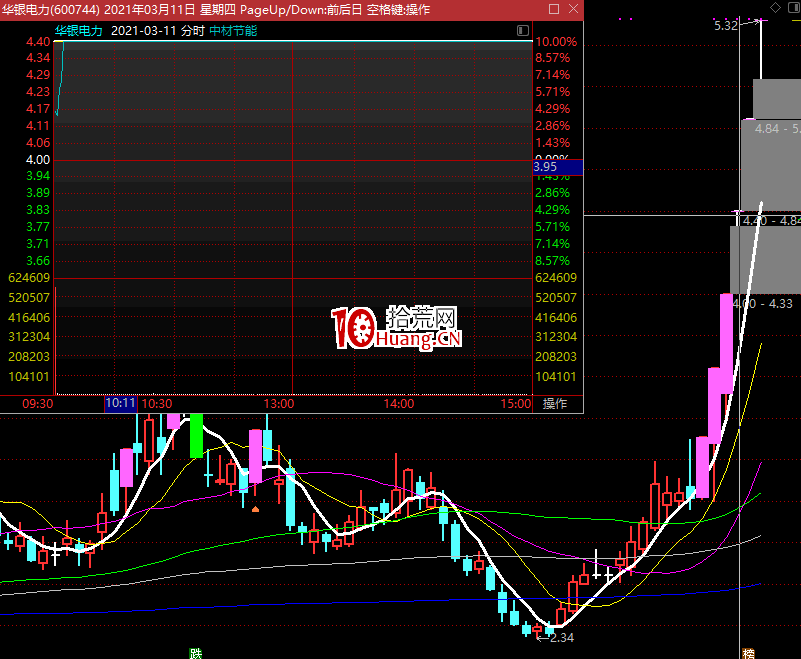Click the green 跌 marker at chart bottom
Image resolution: width=801 pixels, height=659 pixels.
[x=196, y=653]
